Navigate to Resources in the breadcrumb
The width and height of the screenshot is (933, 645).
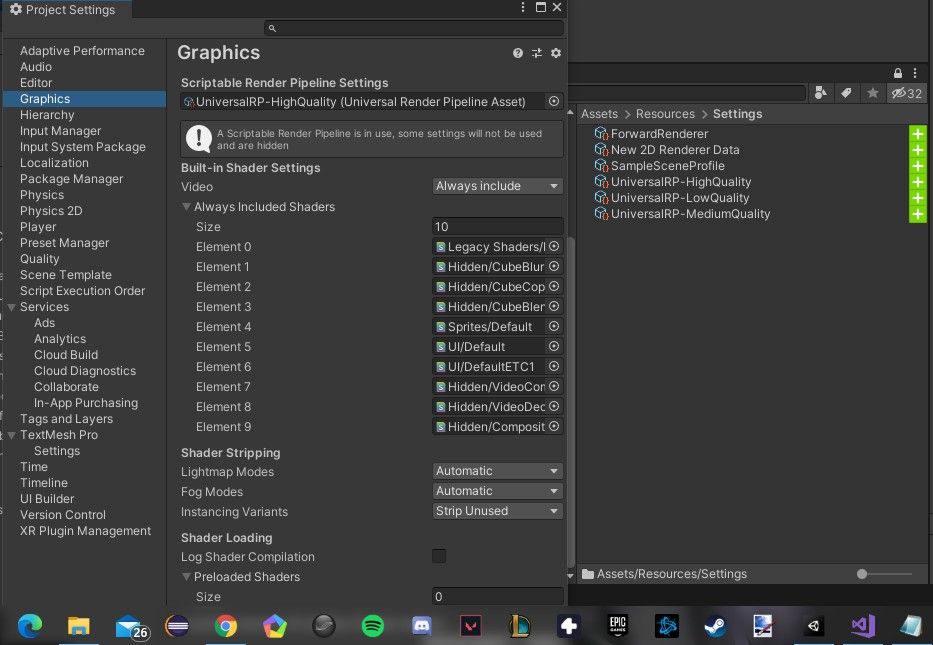(x=665, y=114)
